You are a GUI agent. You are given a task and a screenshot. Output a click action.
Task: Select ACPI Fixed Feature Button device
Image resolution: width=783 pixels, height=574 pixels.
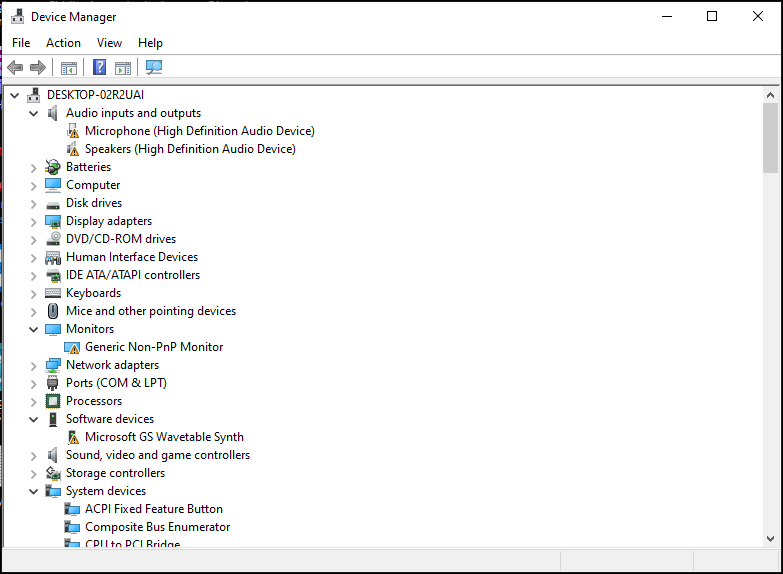tap(154, 509)
